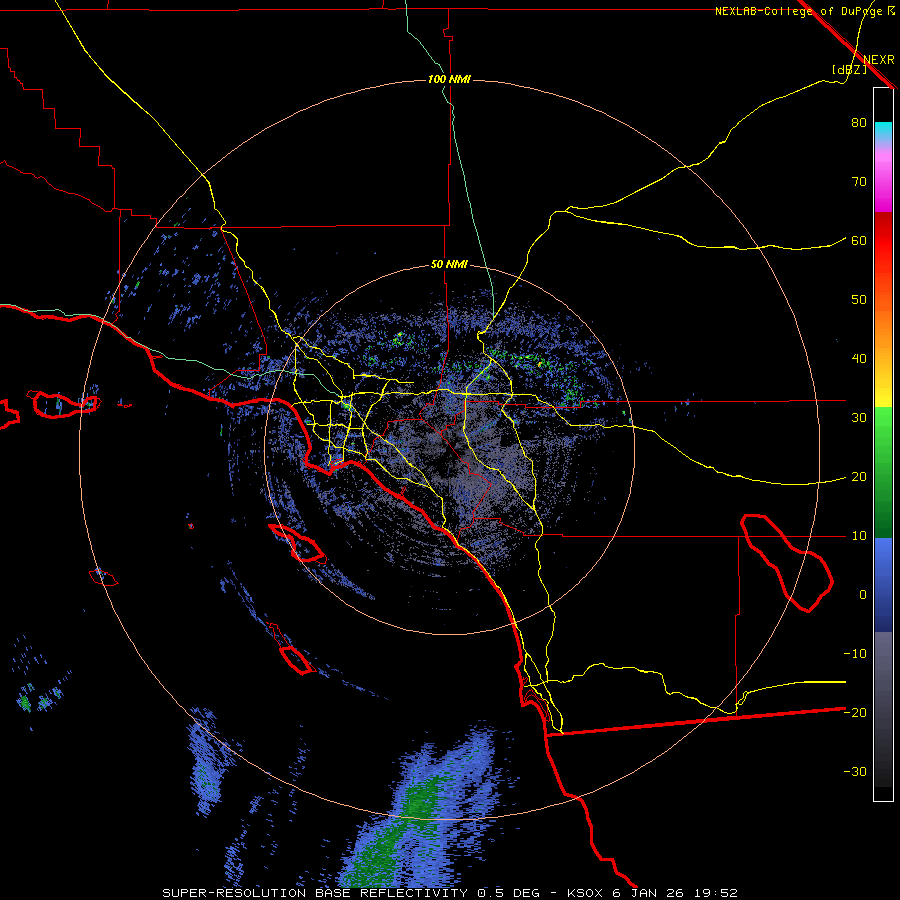The width and height of the screenshot is (900, 900).
Task: Click the 30 value on the dBZ scale
Action: [859, 418]
